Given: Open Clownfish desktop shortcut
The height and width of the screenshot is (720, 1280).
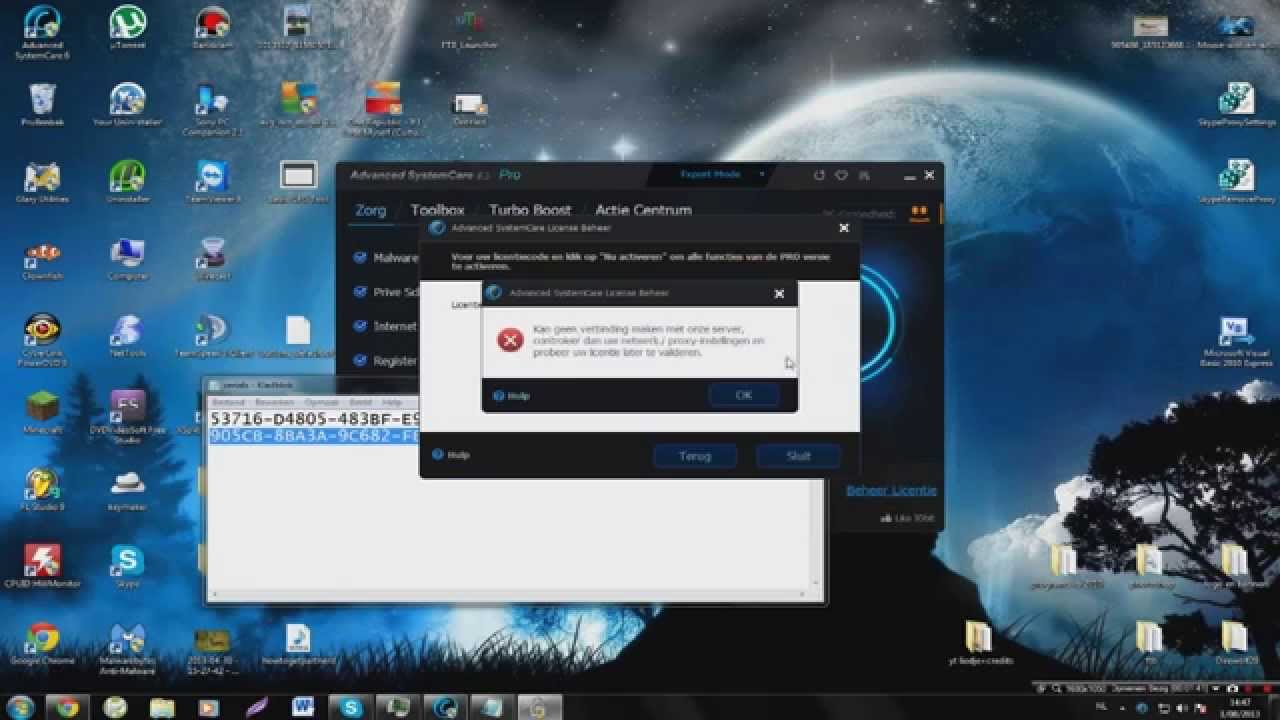Looking at the screenshot, I should click(x=42, y=258).
